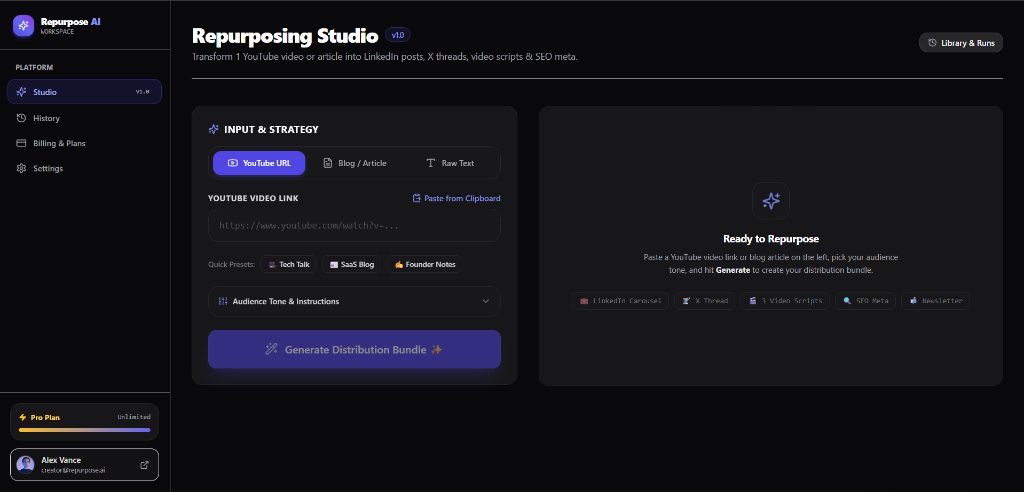1024x492 pixels.
Task: Click the chevron on Audience Tone & Instructions
Action: pyautogui.click(x=485, y=302)
